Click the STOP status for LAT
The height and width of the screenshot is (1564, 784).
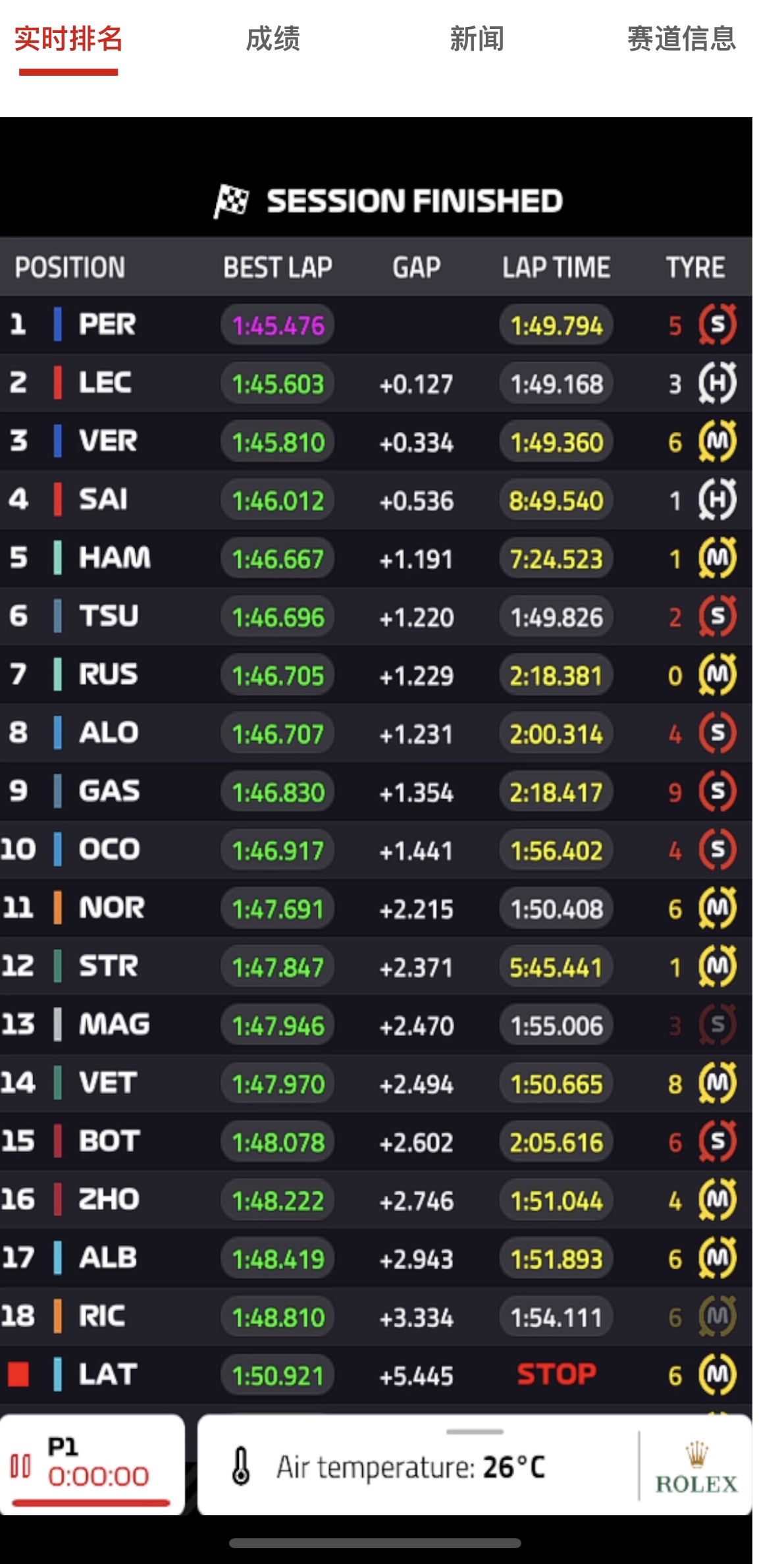tap(556, 1374)
